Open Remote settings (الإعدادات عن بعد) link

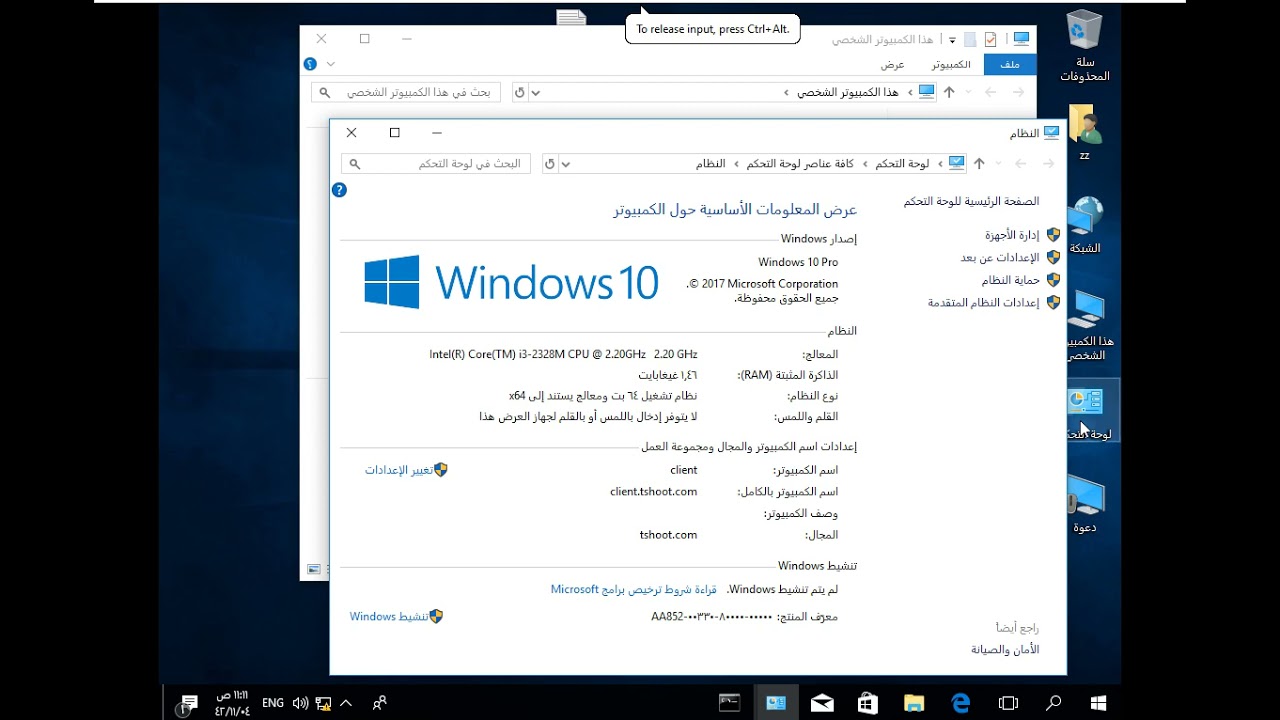point(1000,258)
